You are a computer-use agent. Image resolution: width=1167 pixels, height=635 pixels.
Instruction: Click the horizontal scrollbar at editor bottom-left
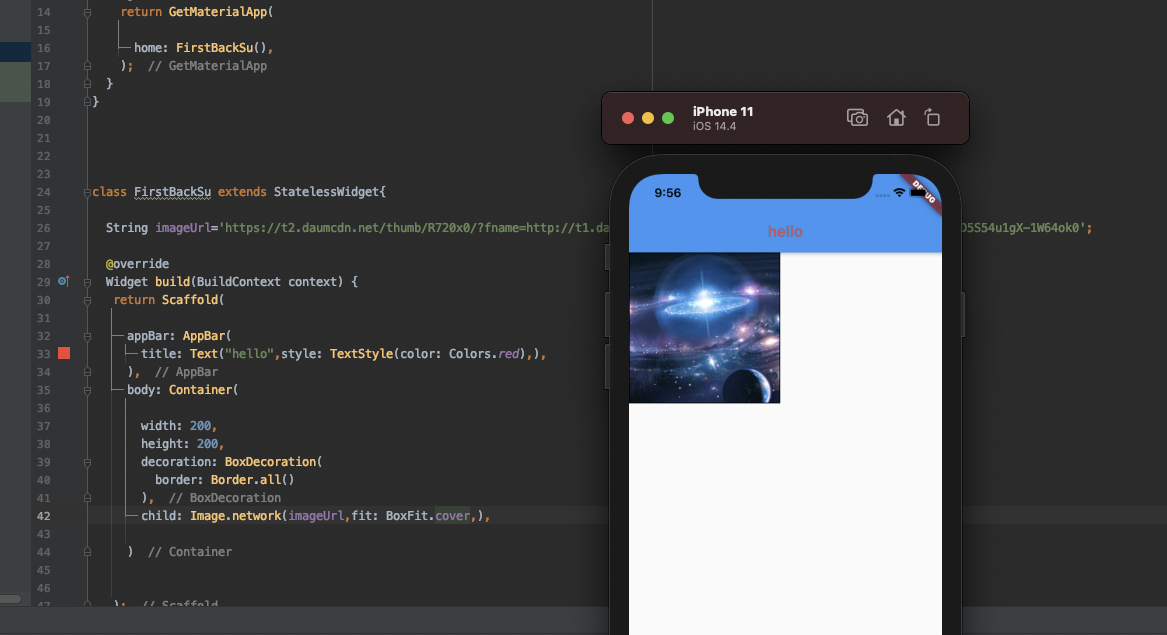[10, 599]
